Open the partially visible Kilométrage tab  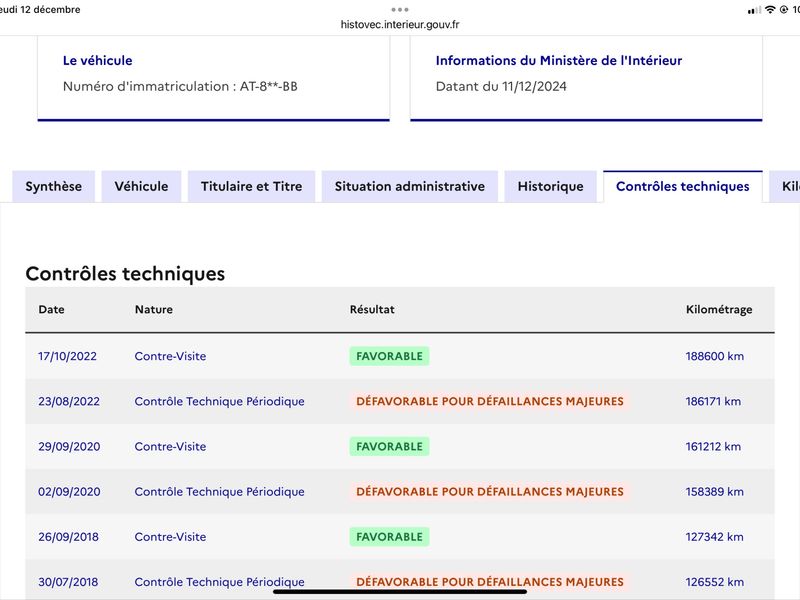[x=785, y=186]
